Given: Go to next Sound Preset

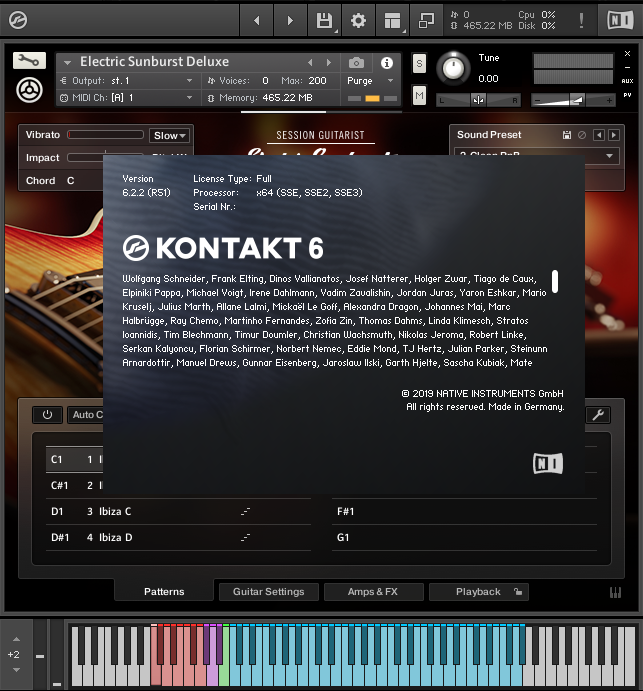Looking at the screenshot, I should point(613,135).
